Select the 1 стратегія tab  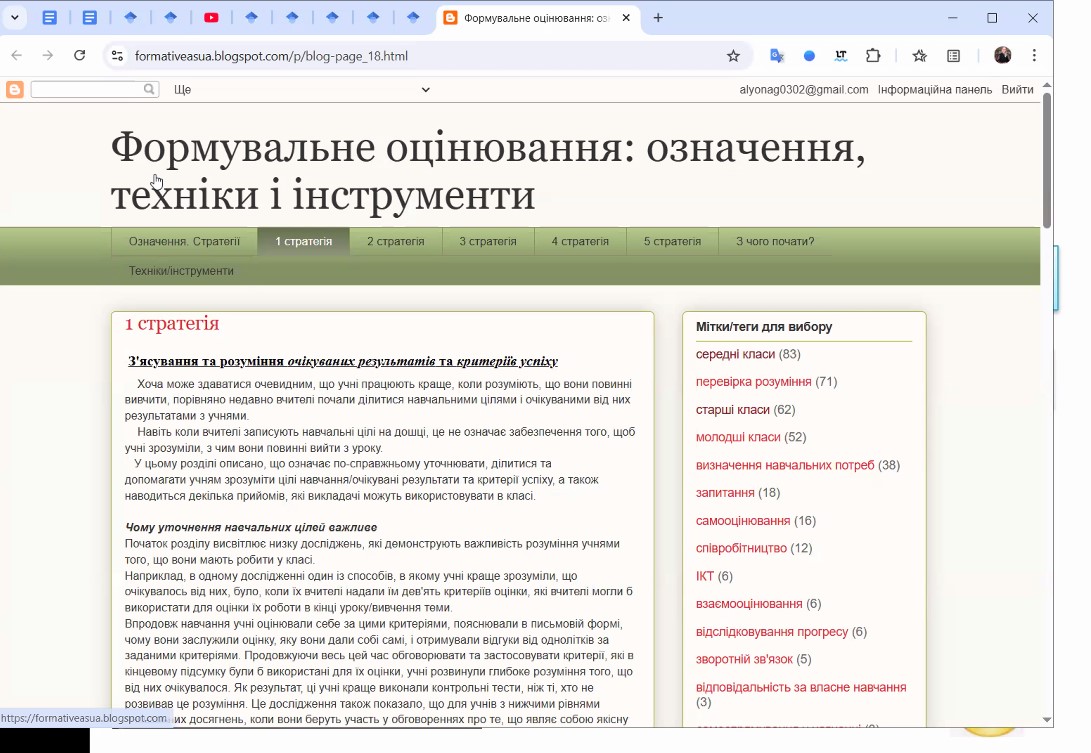coord(303,241)
